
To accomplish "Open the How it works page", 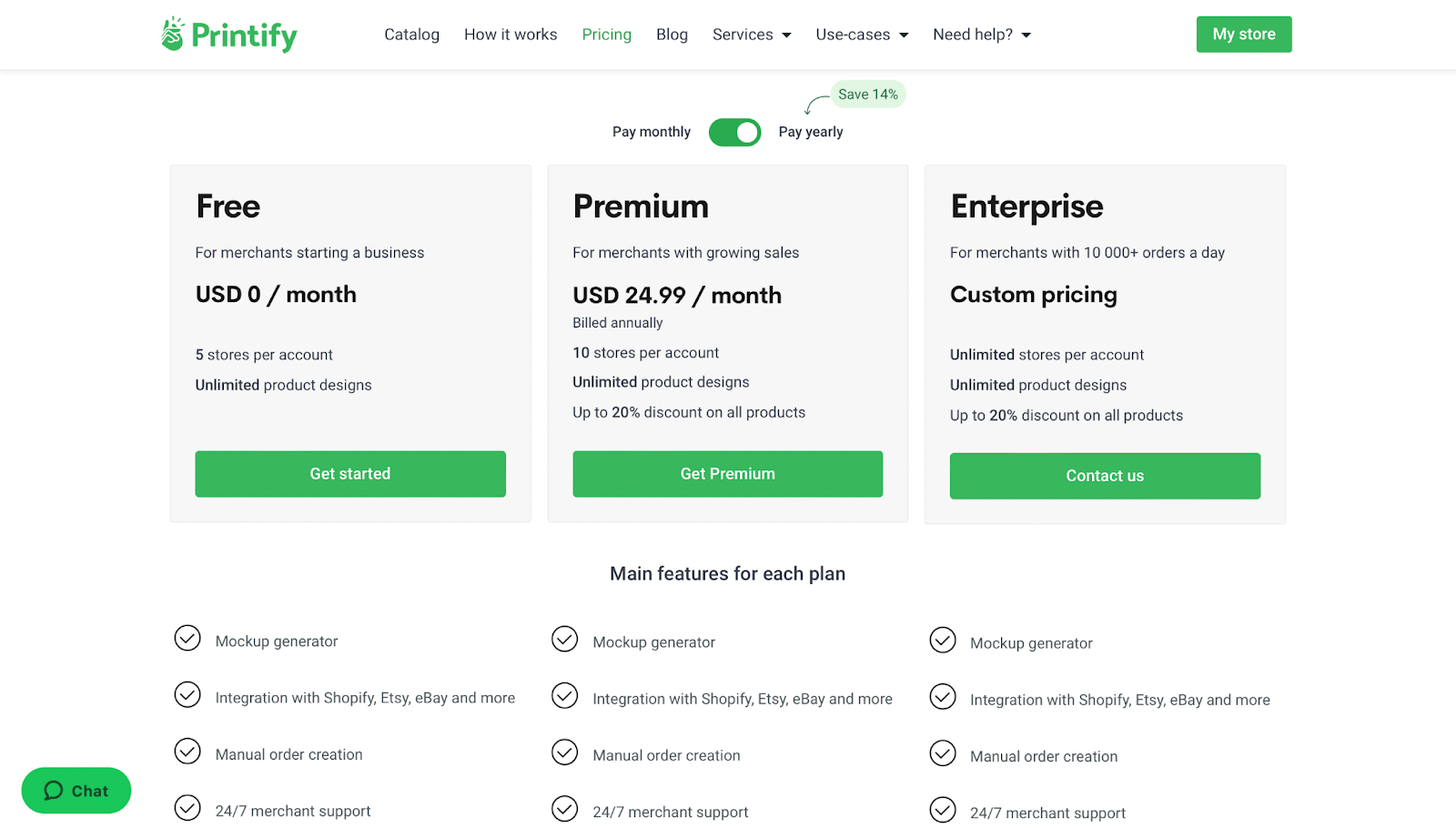I will 511,35.
